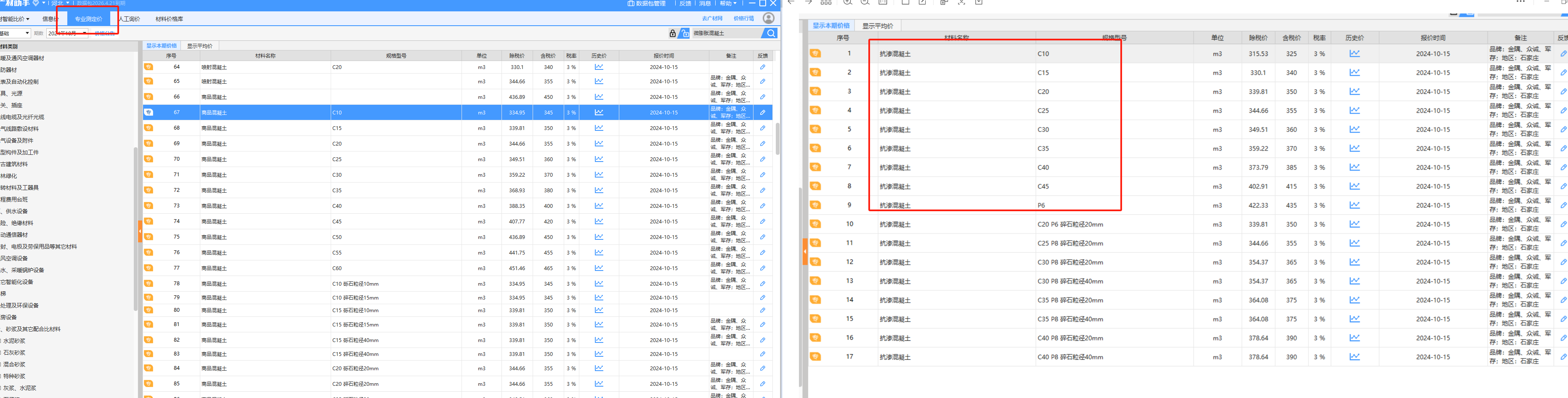The image size is (1568, 398).
Task: Toggle the gray lock icon near the search box
Action: click(x=673, y=34)
